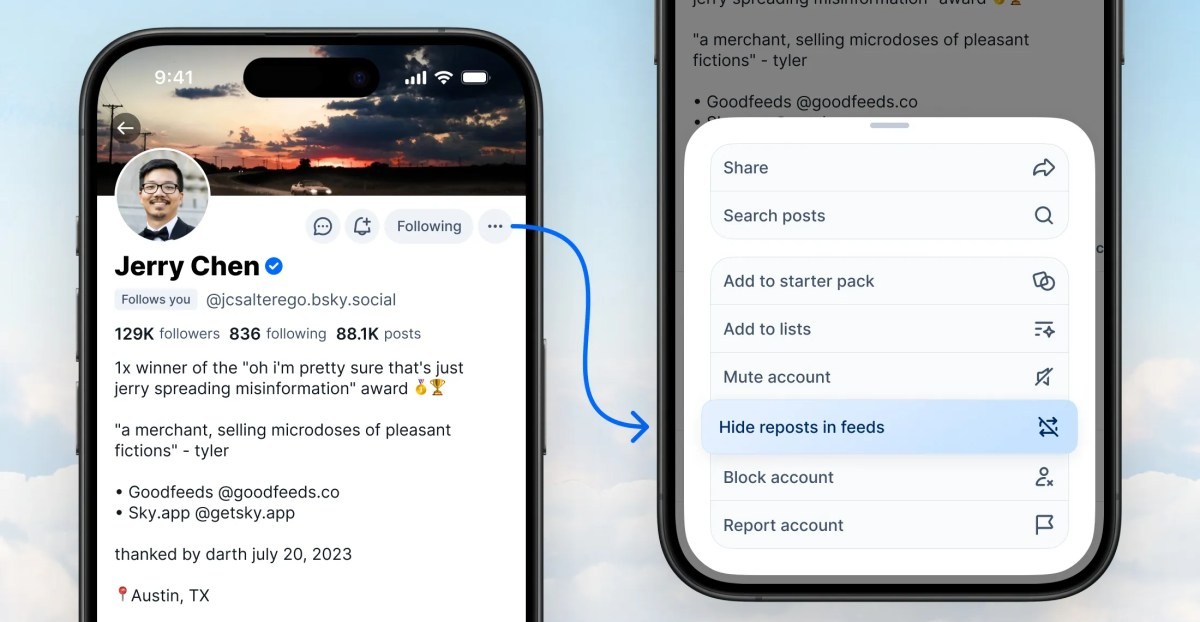This screenshot has height=622, width=1200.
Task: Tap the @goodfeeds.co mention in bio
Action: click(x=278, y=492)
